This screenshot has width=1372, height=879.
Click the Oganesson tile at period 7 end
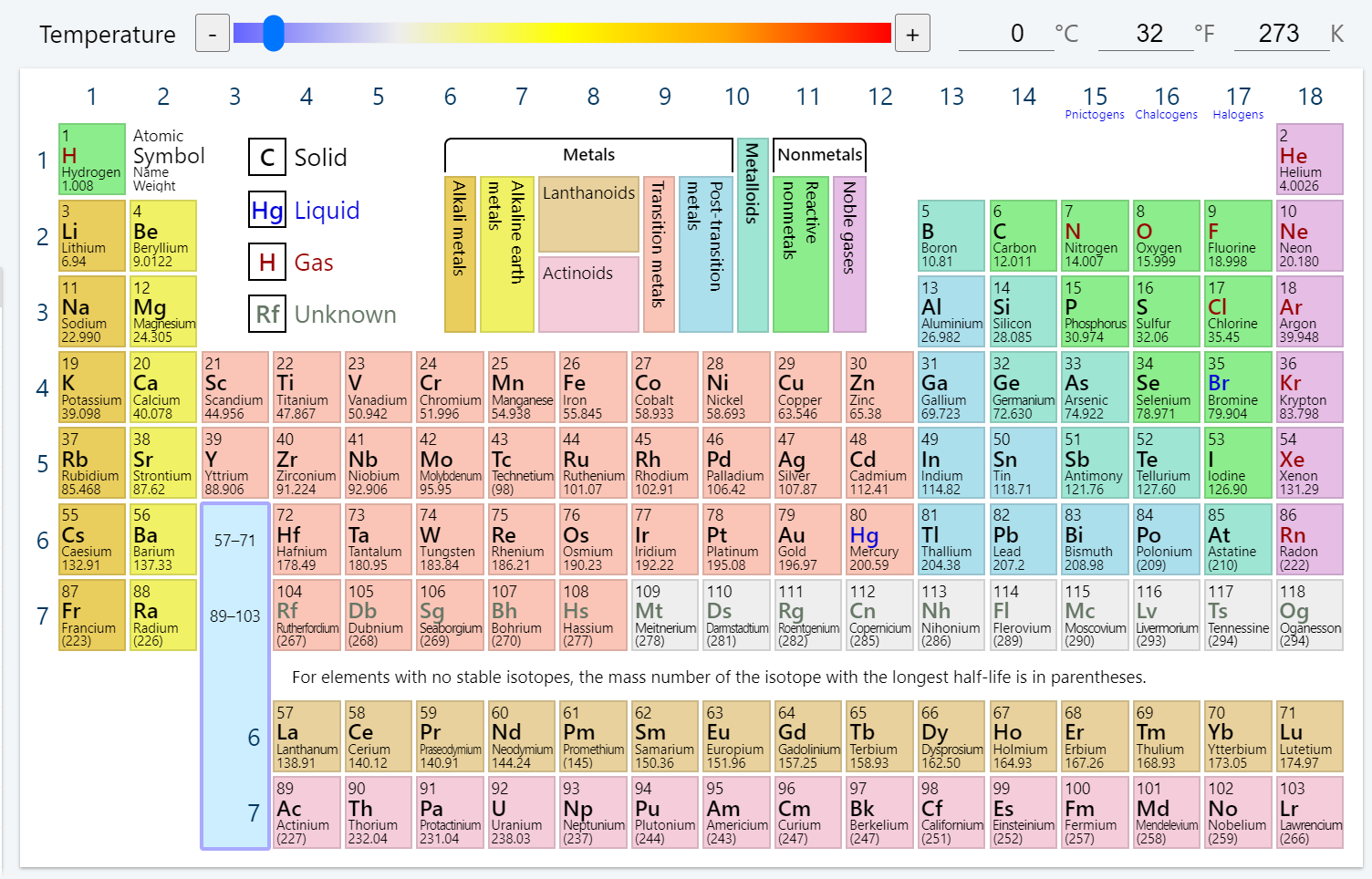pos(1309,615)
